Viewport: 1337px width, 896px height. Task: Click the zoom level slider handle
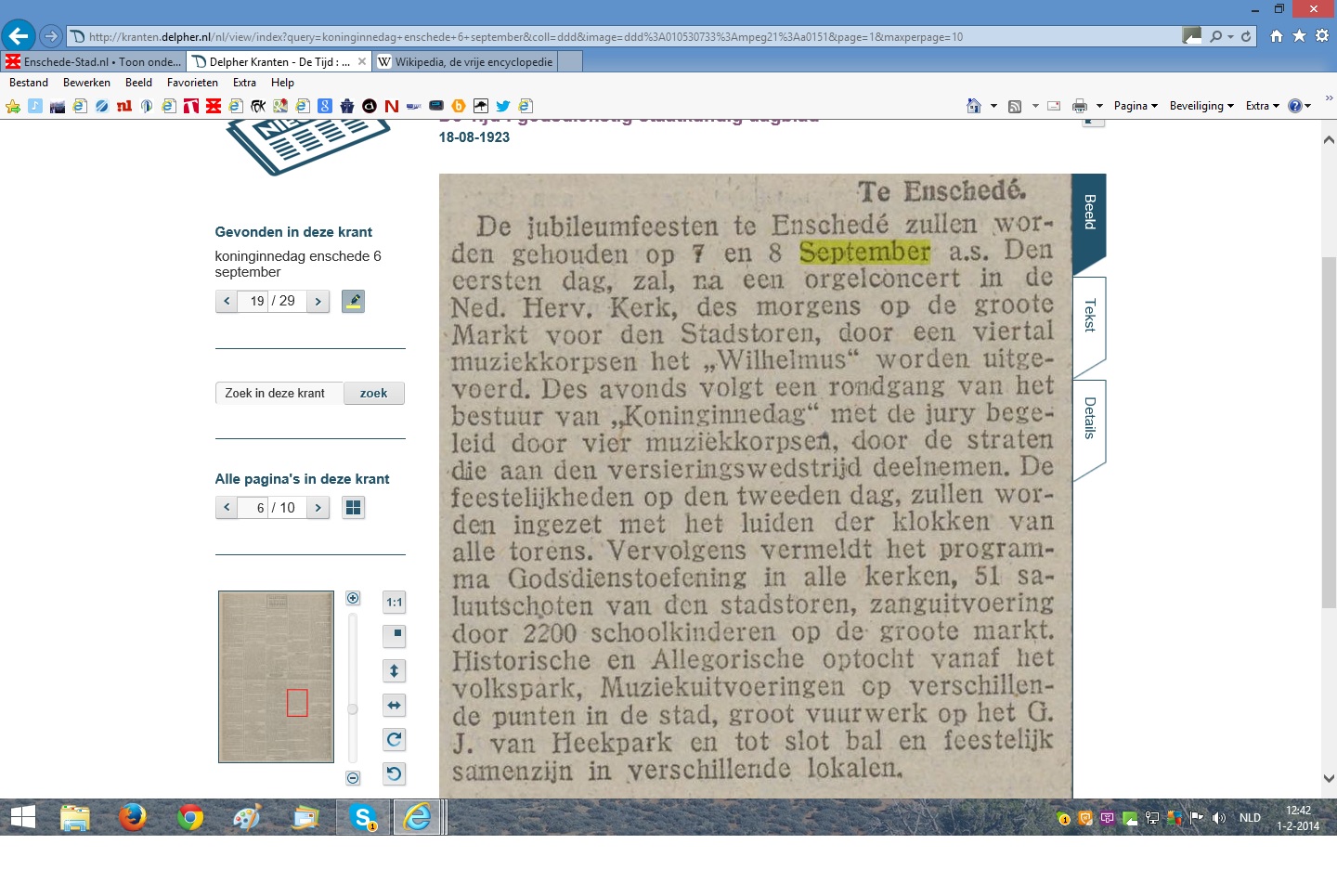click(353, 709)
